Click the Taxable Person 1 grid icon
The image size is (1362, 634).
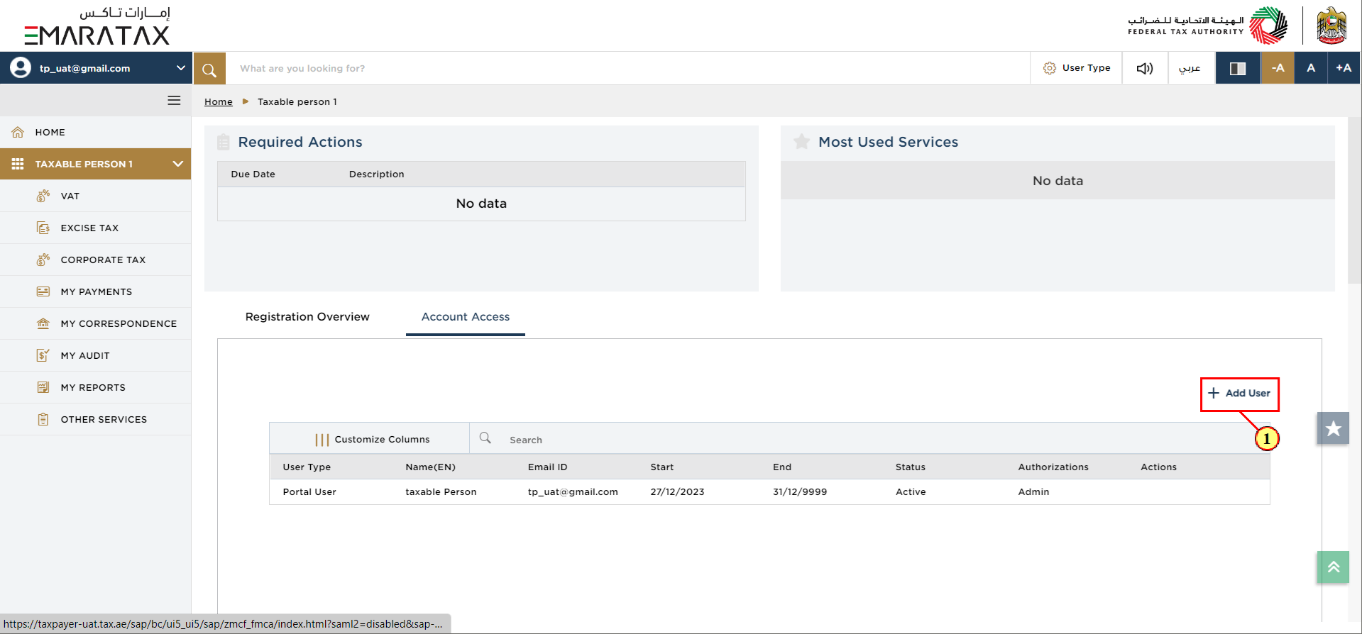(x=17, y=164)
